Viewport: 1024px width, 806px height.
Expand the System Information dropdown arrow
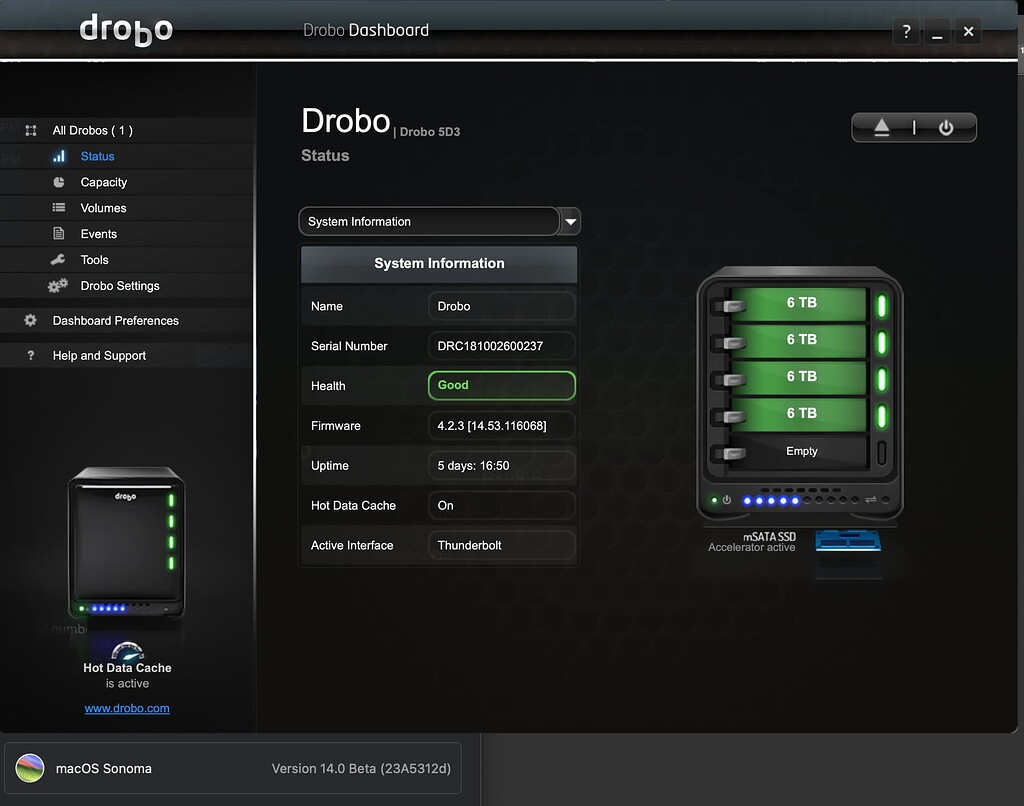click(570, 221)
